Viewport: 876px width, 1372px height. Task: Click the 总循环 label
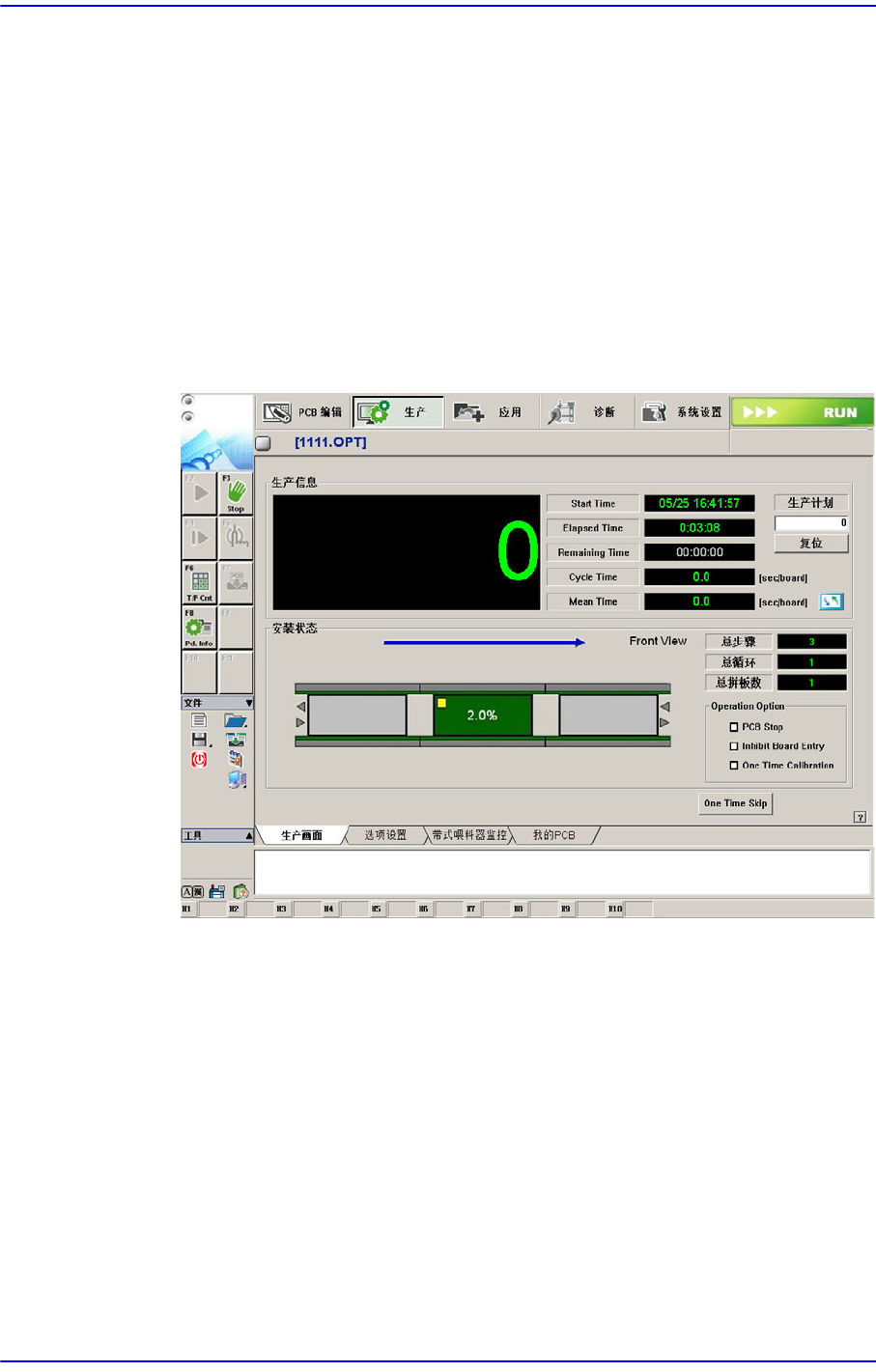tap(739, 662)
